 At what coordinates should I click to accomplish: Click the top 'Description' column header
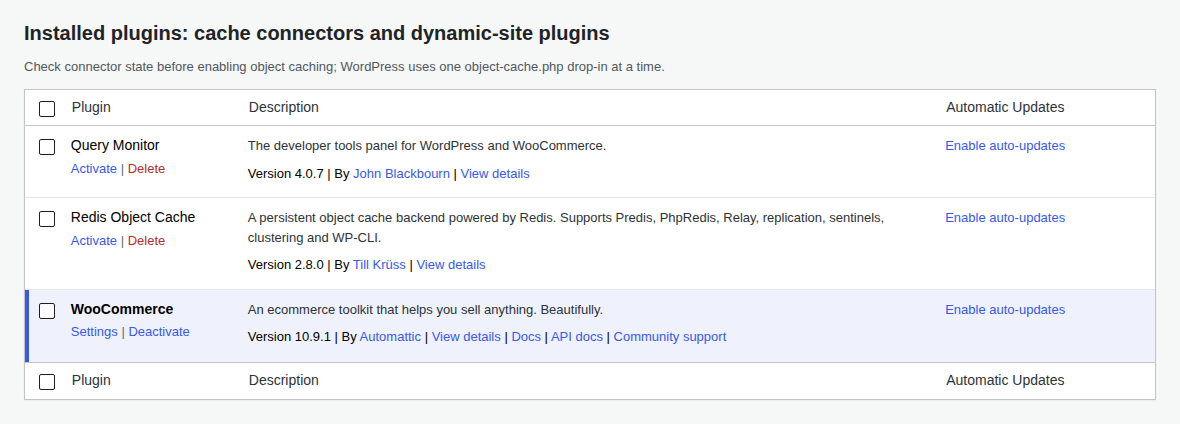point(284,108)
